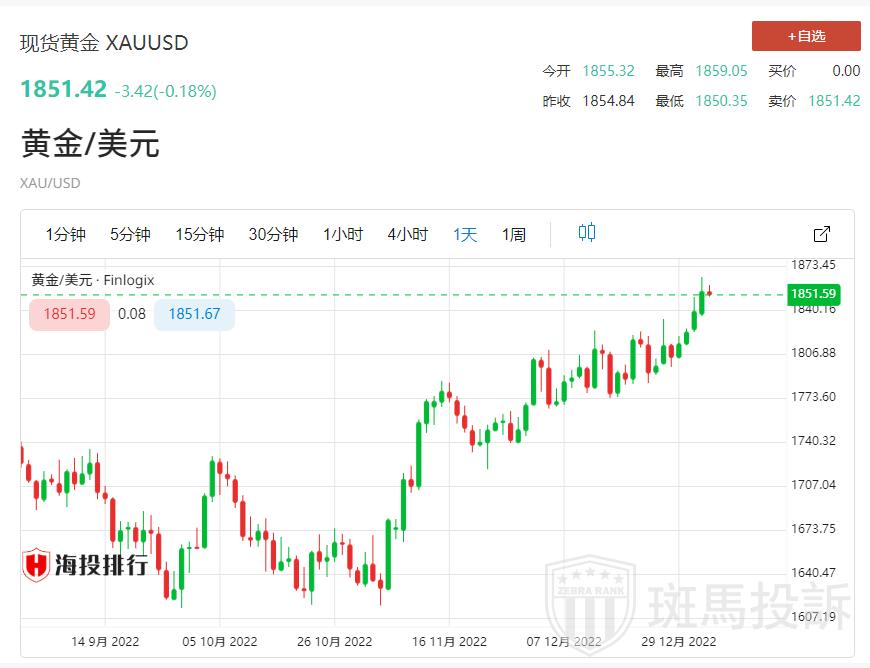Image resolution: width=870 pixels, height=668 pixels.
Task: Click the 现货黄金 XAUUSD heading
Action: click(x=104, y=42)
